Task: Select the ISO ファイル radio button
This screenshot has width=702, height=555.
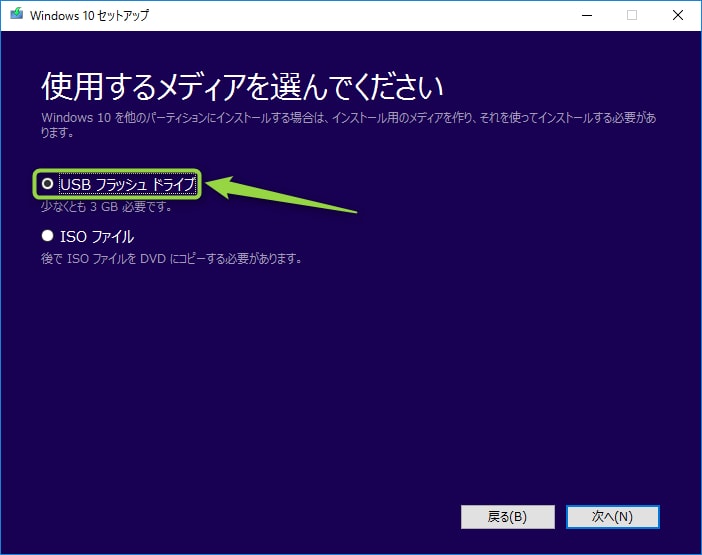Action: coord(47,237)
